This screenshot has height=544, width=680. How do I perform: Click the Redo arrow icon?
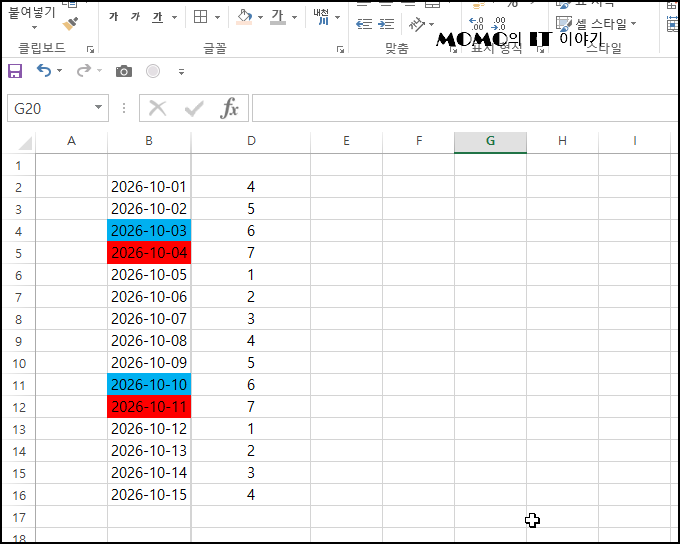coord(84,70)
